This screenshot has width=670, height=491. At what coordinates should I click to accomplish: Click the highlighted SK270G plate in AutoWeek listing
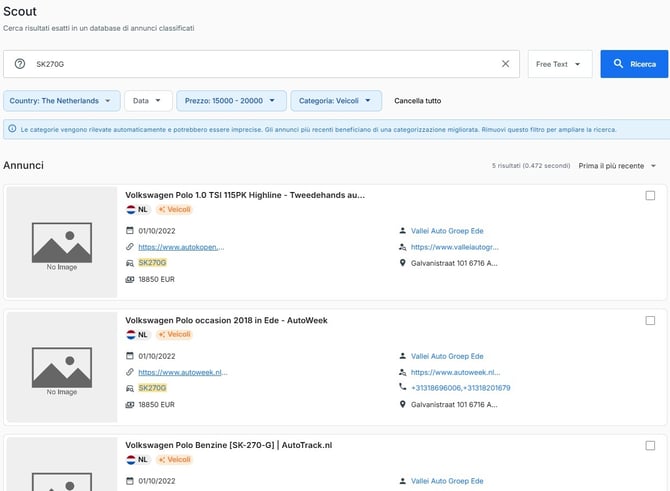pos(152,388)
